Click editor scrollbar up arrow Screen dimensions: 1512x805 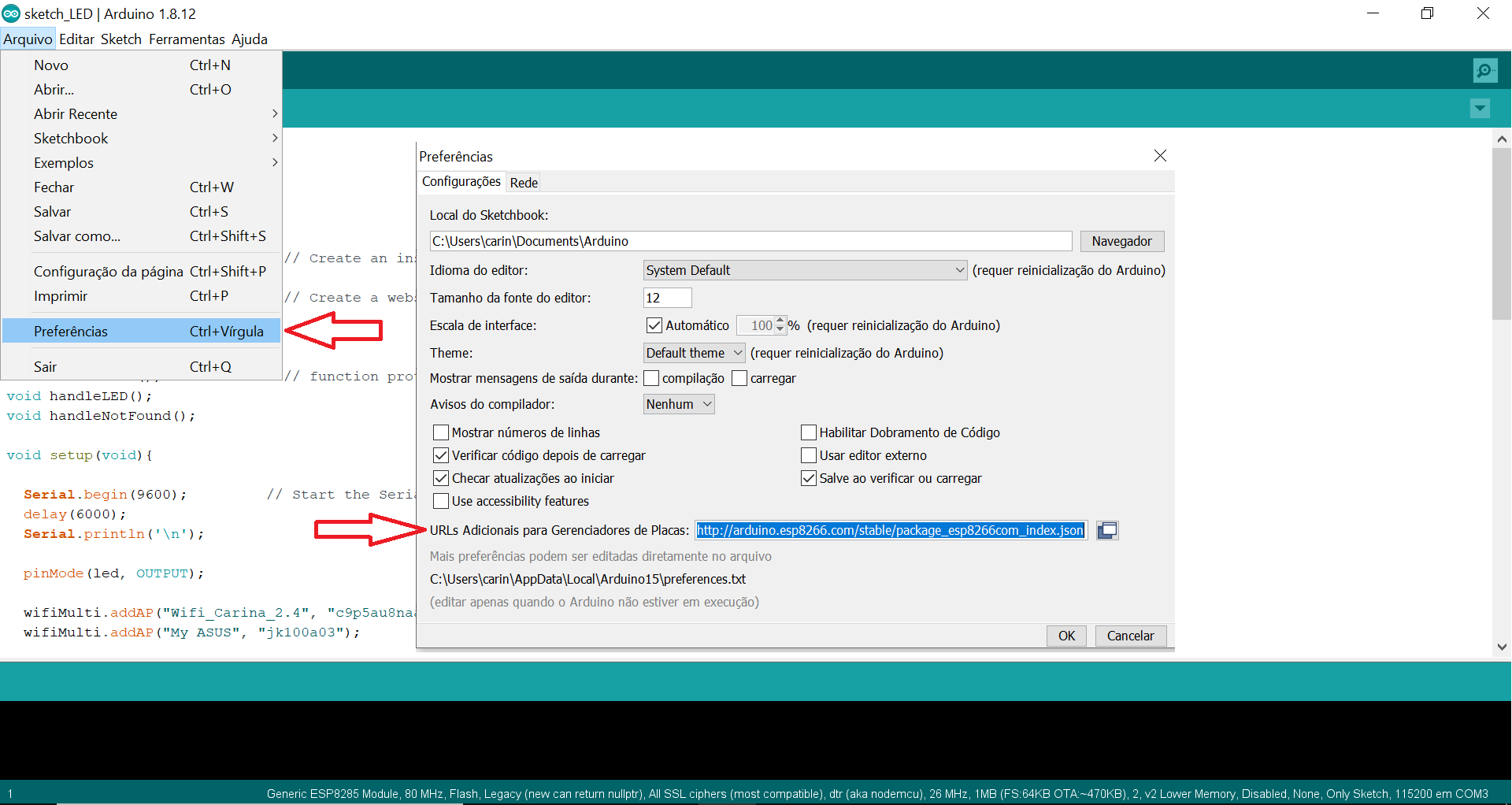tap(1502, 139)
